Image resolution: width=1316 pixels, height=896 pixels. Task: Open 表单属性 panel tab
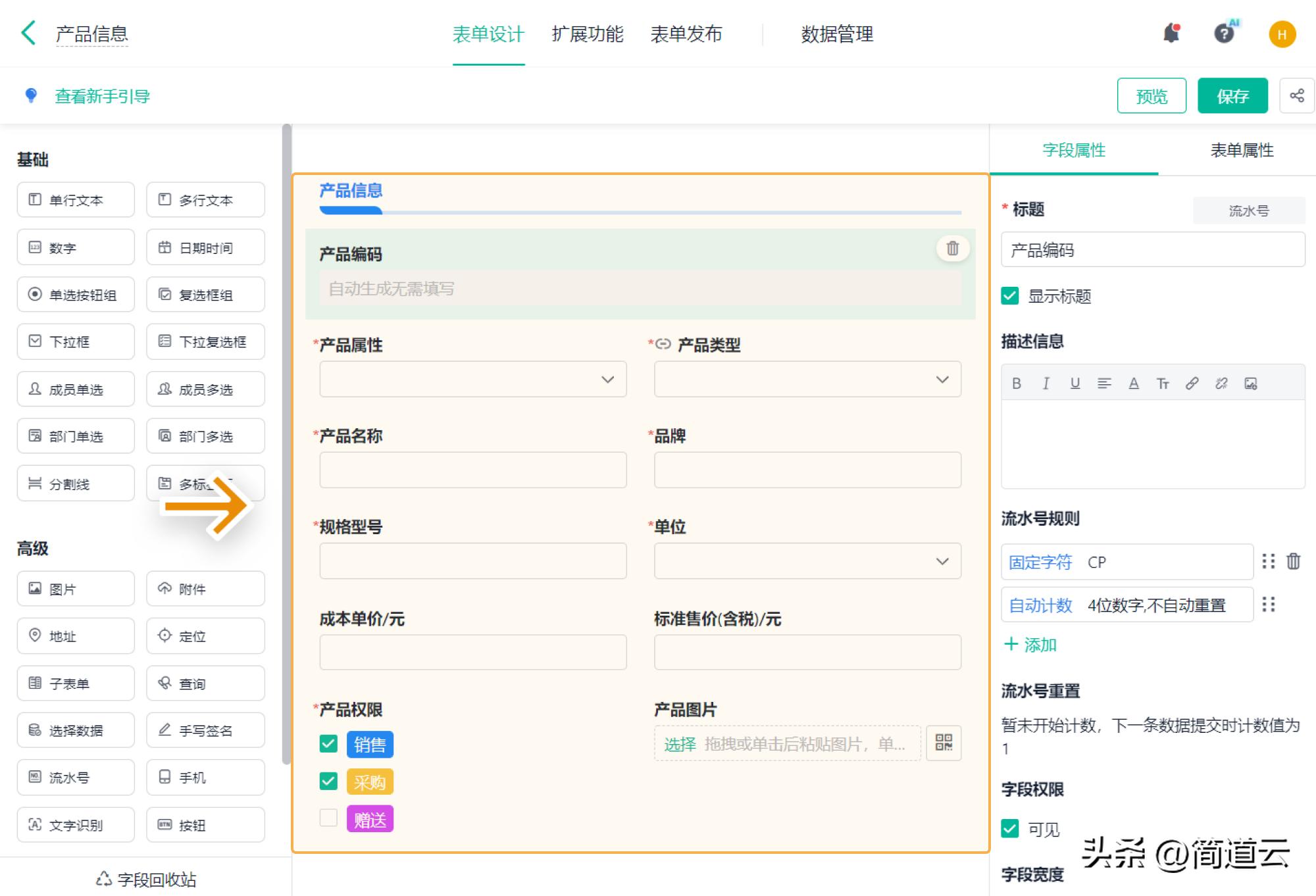[x=1242, y=151]
